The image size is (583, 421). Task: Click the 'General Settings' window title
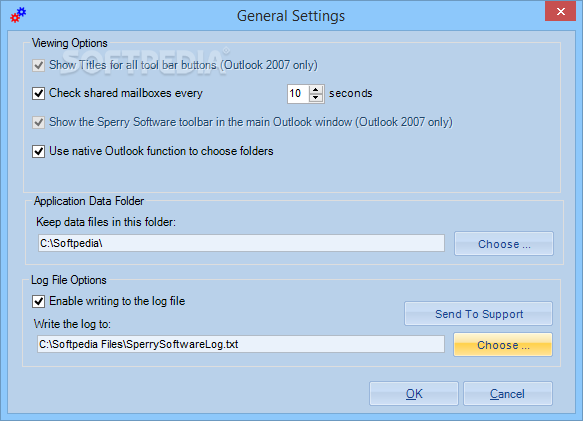(291, 16)
